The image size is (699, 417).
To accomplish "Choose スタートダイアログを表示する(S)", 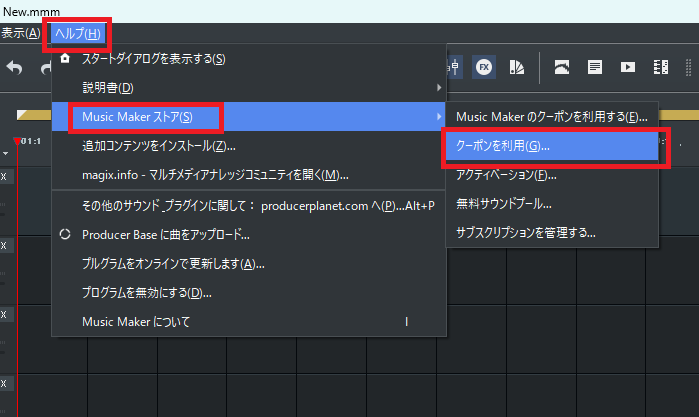I will [x=153, y=59].
